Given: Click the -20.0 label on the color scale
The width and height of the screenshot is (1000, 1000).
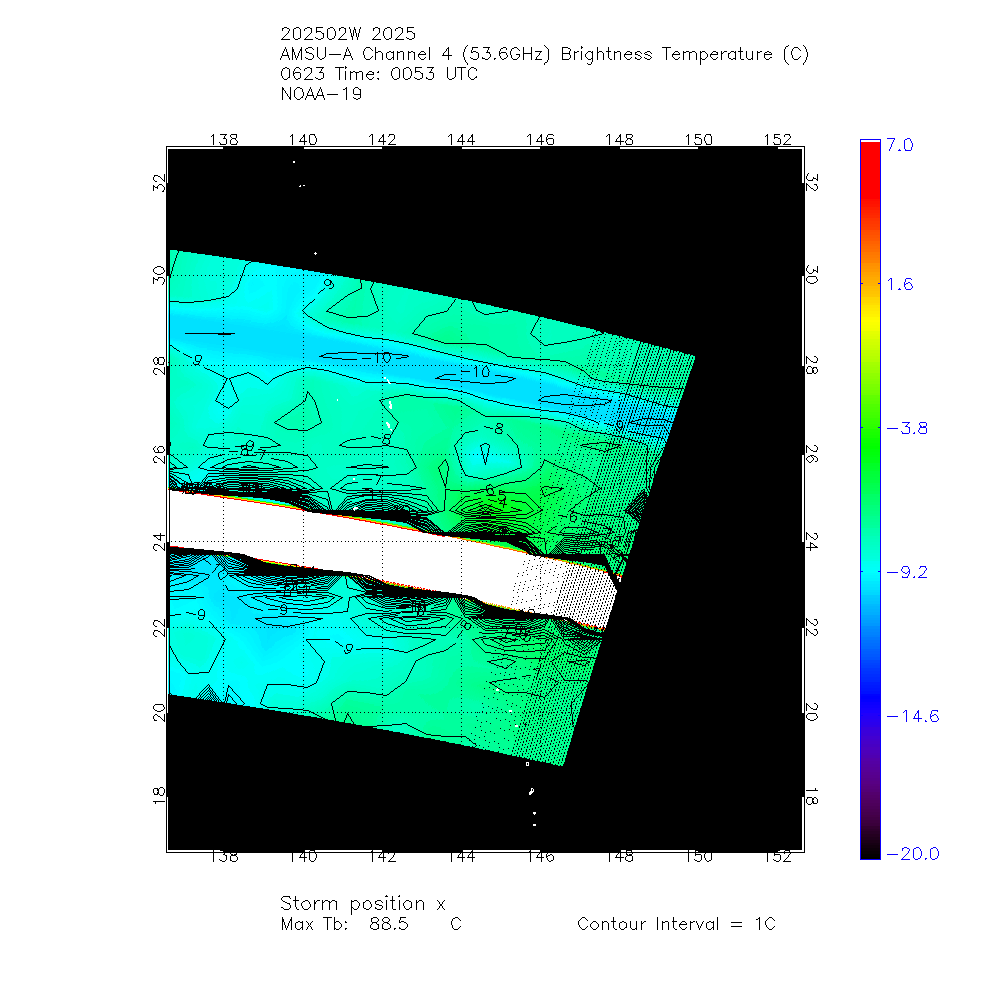Looking at the screenshot, I should (x=912, y=853).
